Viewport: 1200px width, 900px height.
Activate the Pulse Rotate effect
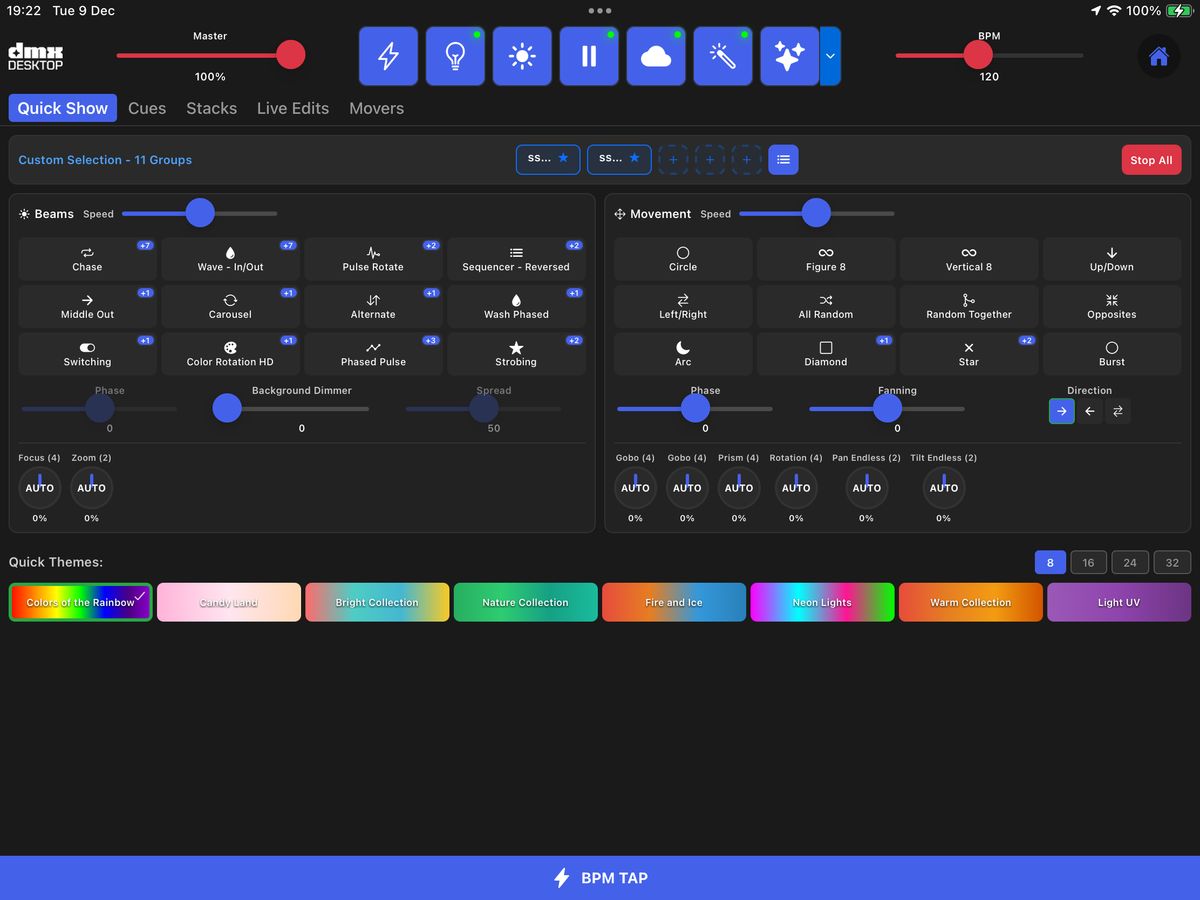tap(373, 259)
